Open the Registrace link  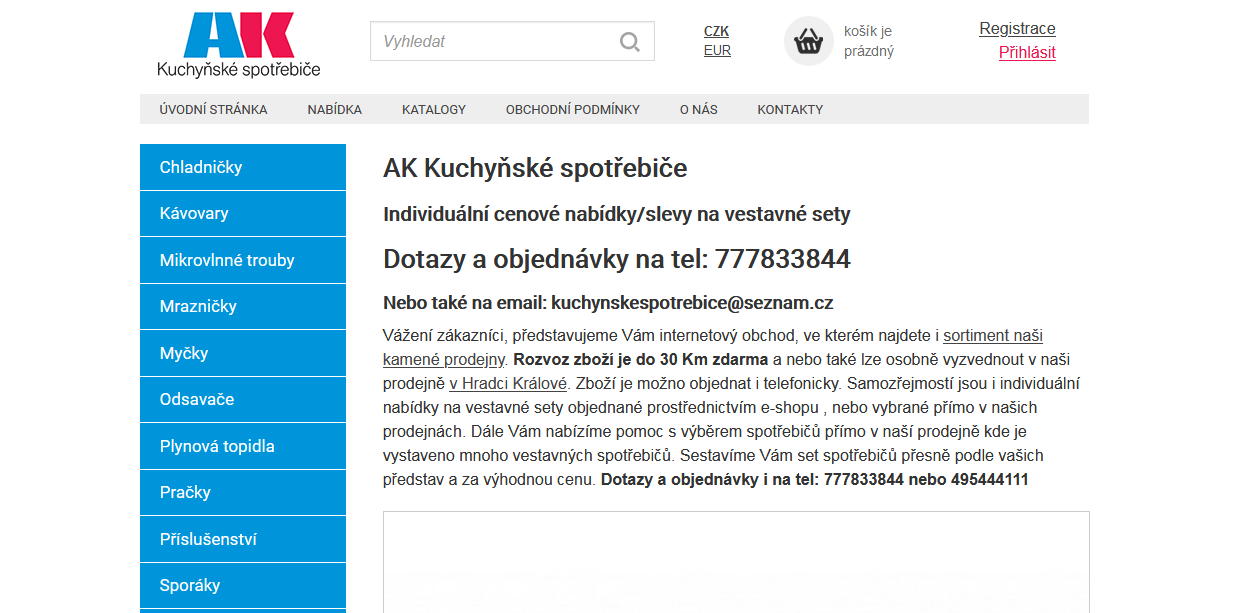click(1017, 29)
